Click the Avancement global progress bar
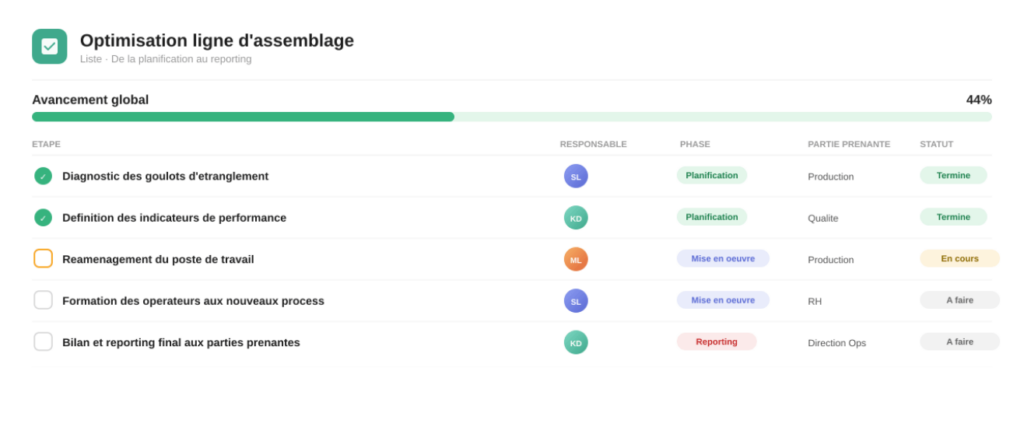1024x448 pixels. pyautogui.click(x=512, y=117)
